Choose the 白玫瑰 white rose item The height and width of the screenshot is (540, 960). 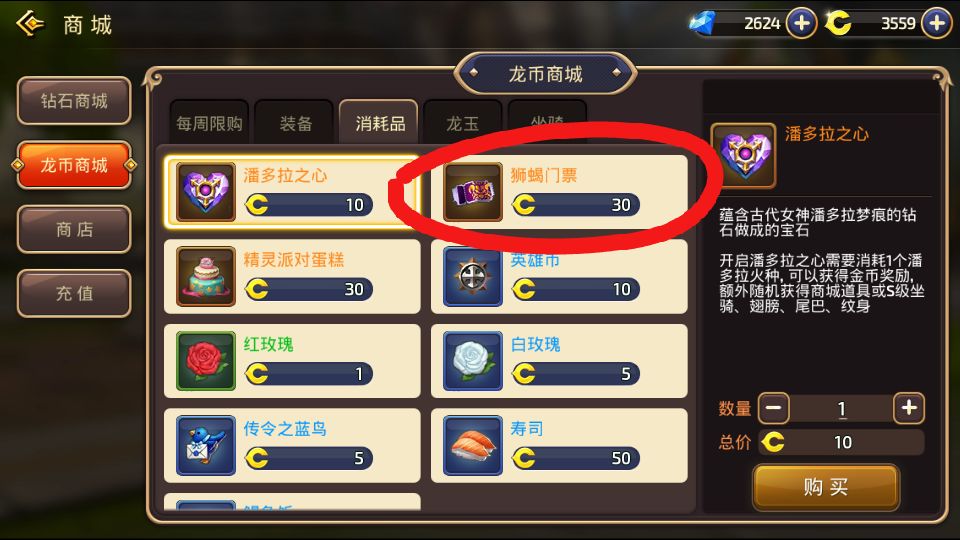point(559,361)
